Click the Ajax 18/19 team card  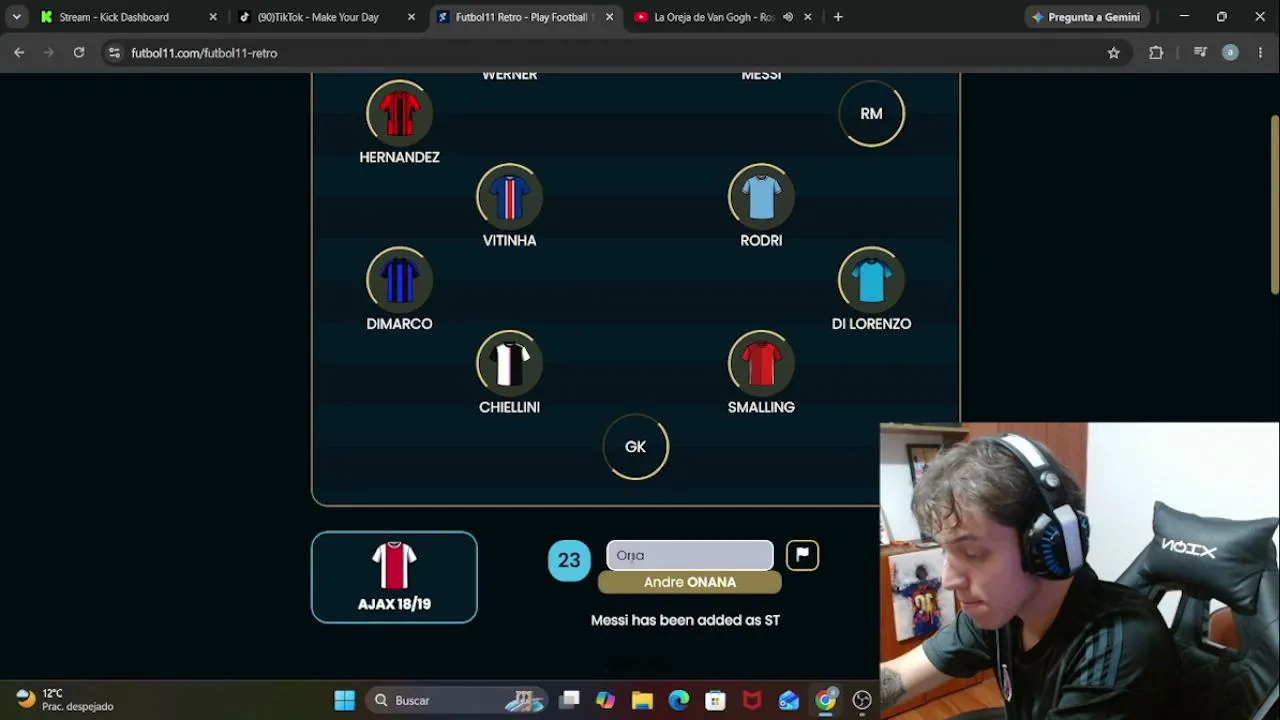(x=394, y=577)
